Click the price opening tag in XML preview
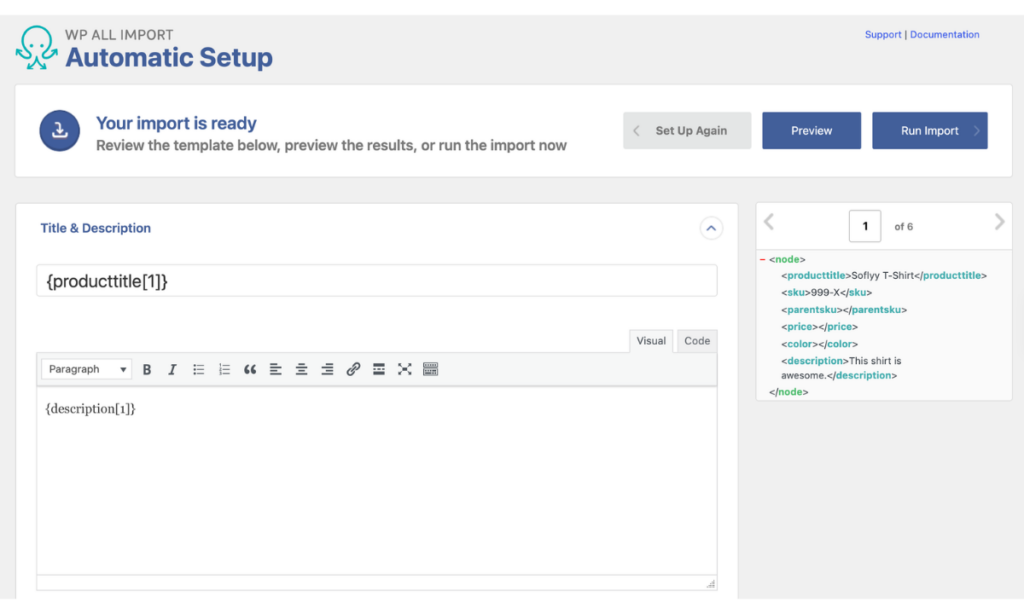This screenshot has width=1024, height=614. pos(800,327)
